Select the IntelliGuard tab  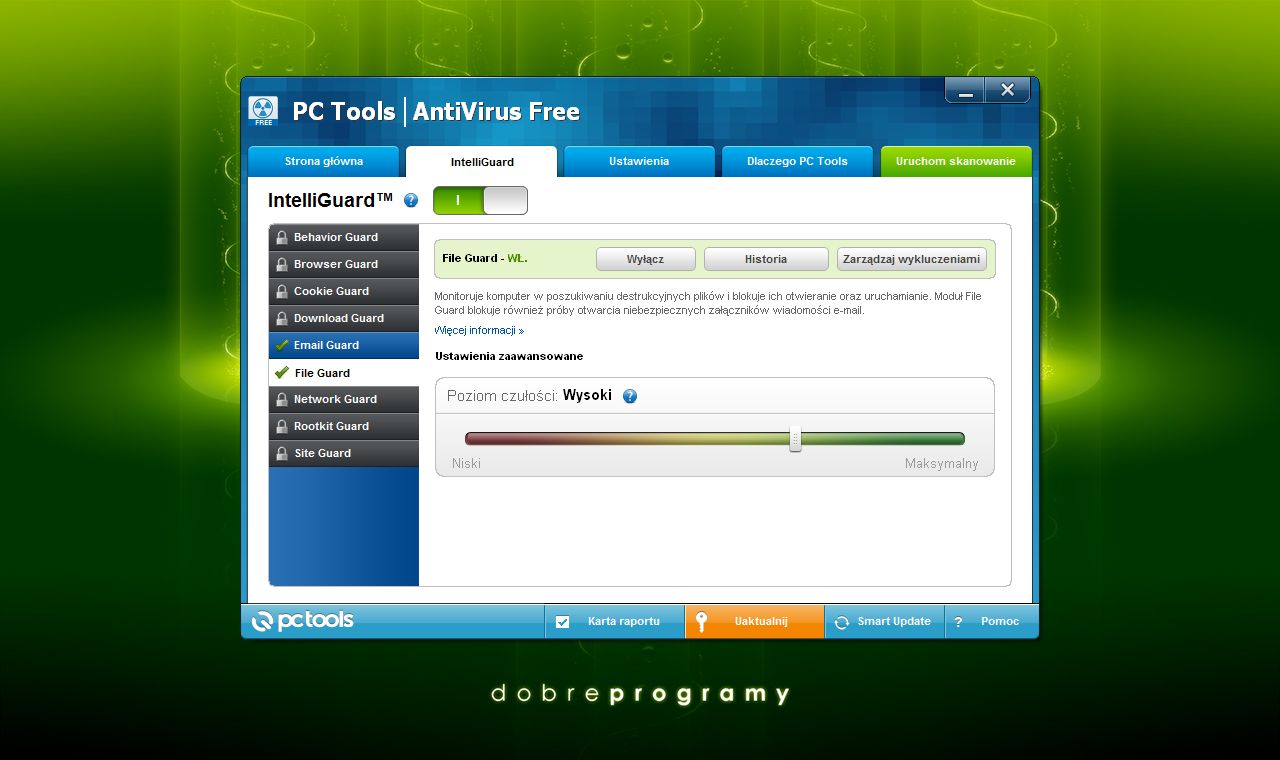pos(482,162)
